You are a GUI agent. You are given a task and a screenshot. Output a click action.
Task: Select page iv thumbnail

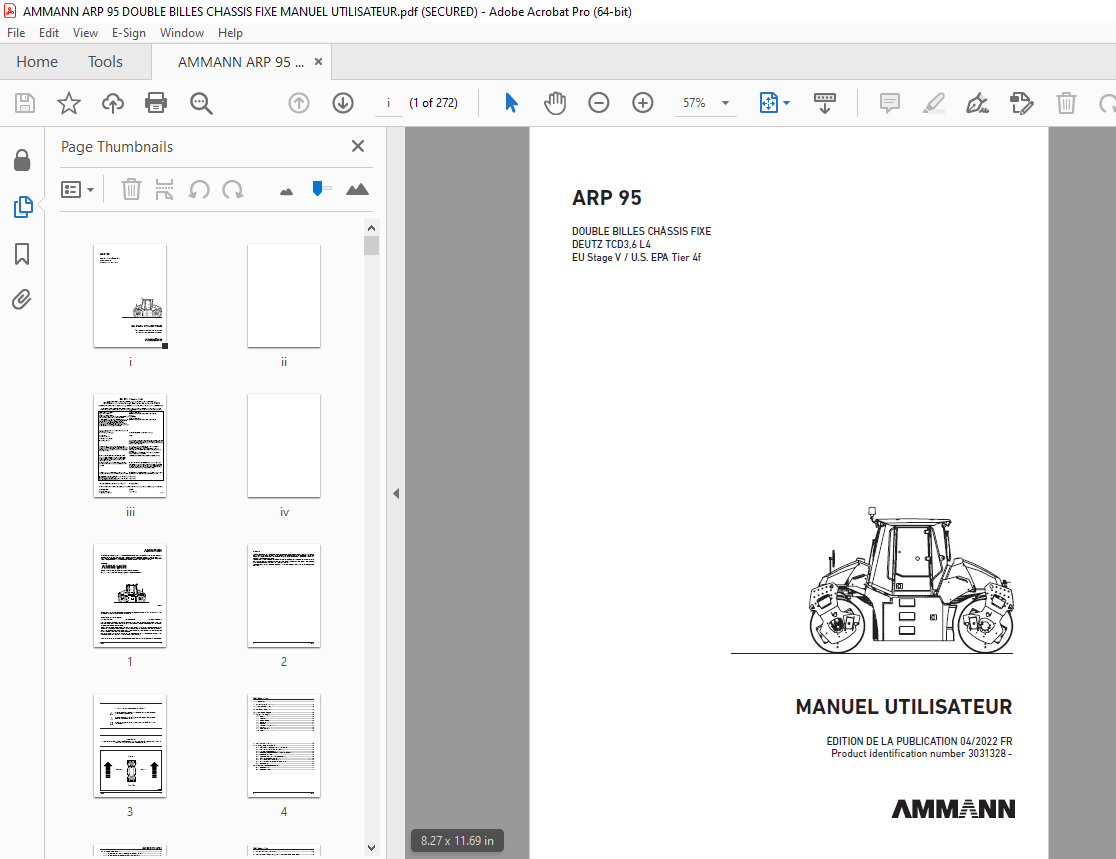point(284,446)
